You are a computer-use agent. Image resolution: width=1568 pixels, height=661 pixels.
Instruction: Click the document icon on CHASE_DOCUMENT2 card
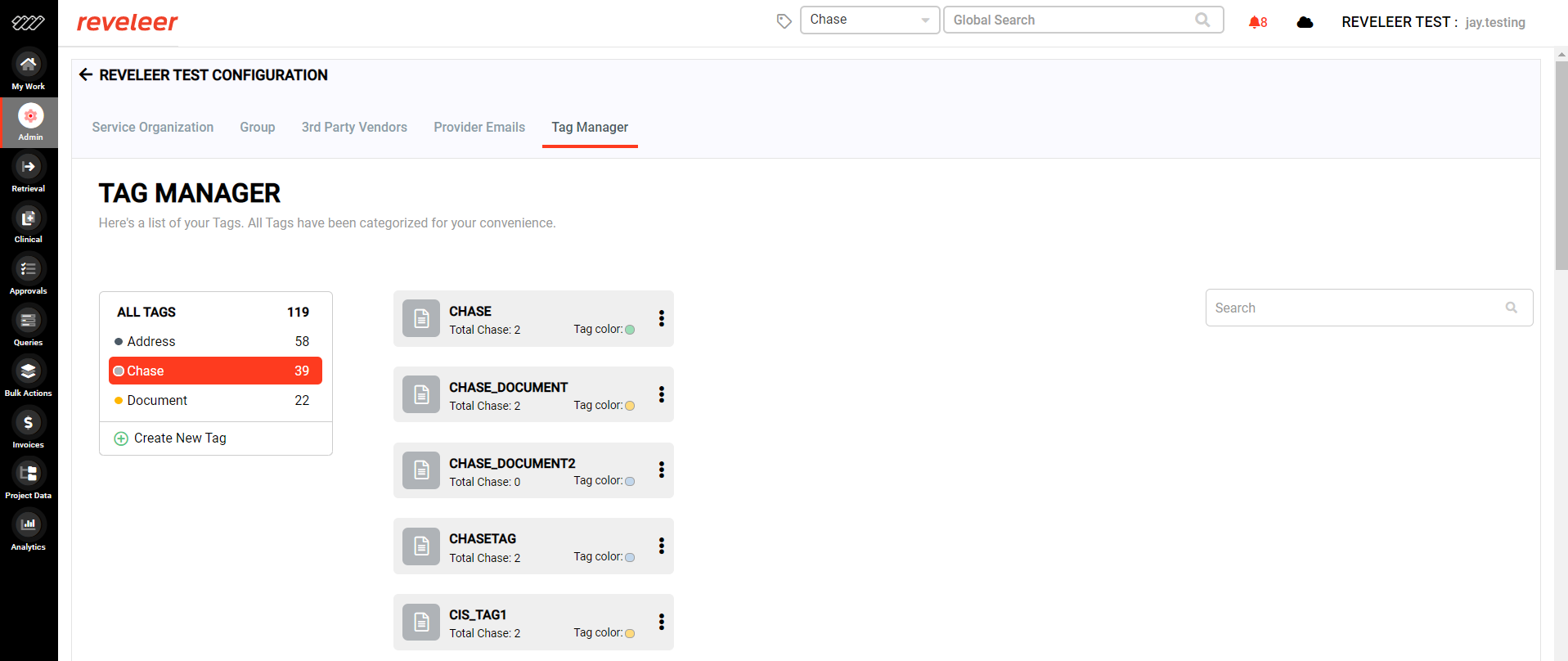[x=421, y=470]
